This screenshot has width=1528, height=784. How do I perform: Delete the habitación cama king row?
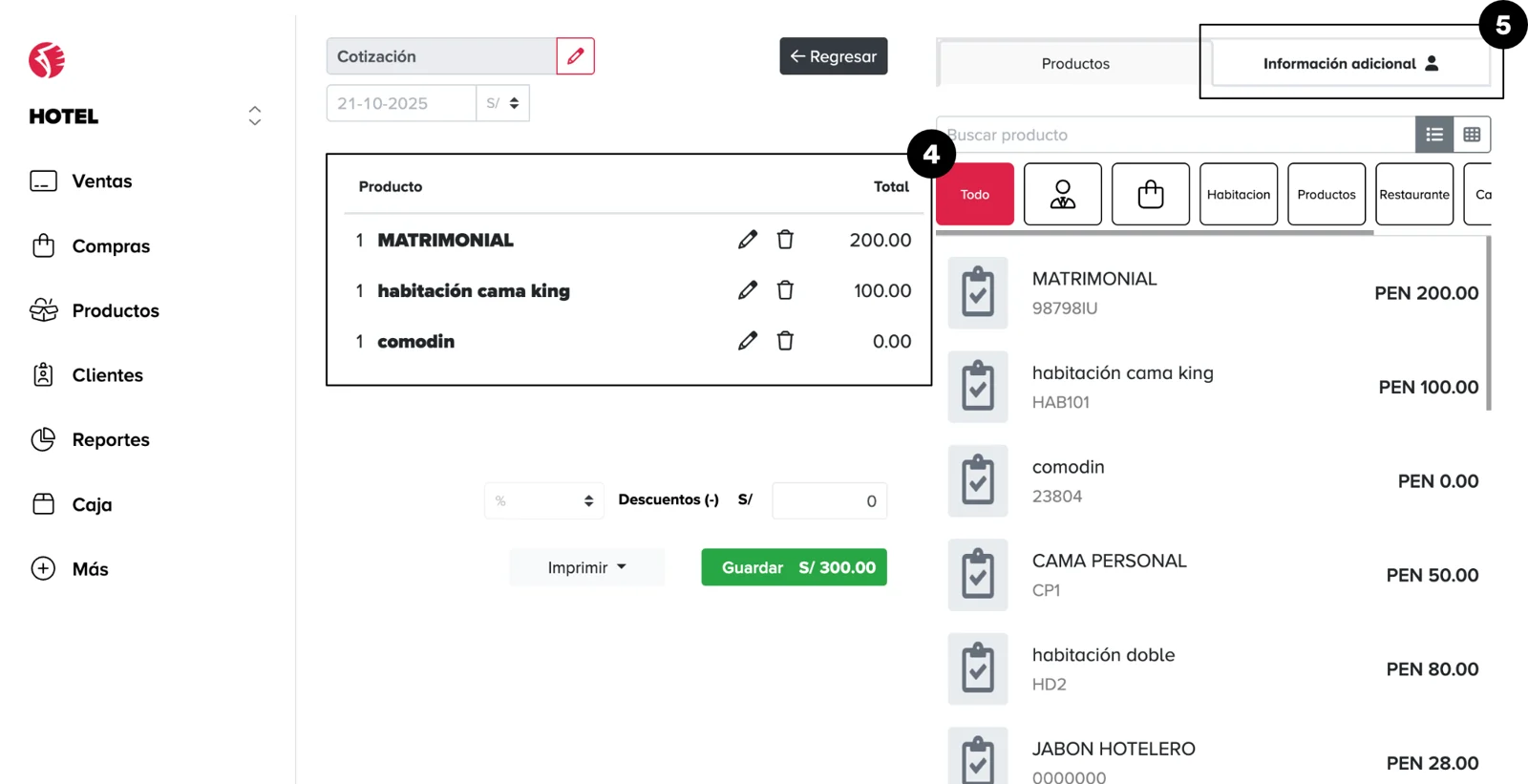point(785,290)
